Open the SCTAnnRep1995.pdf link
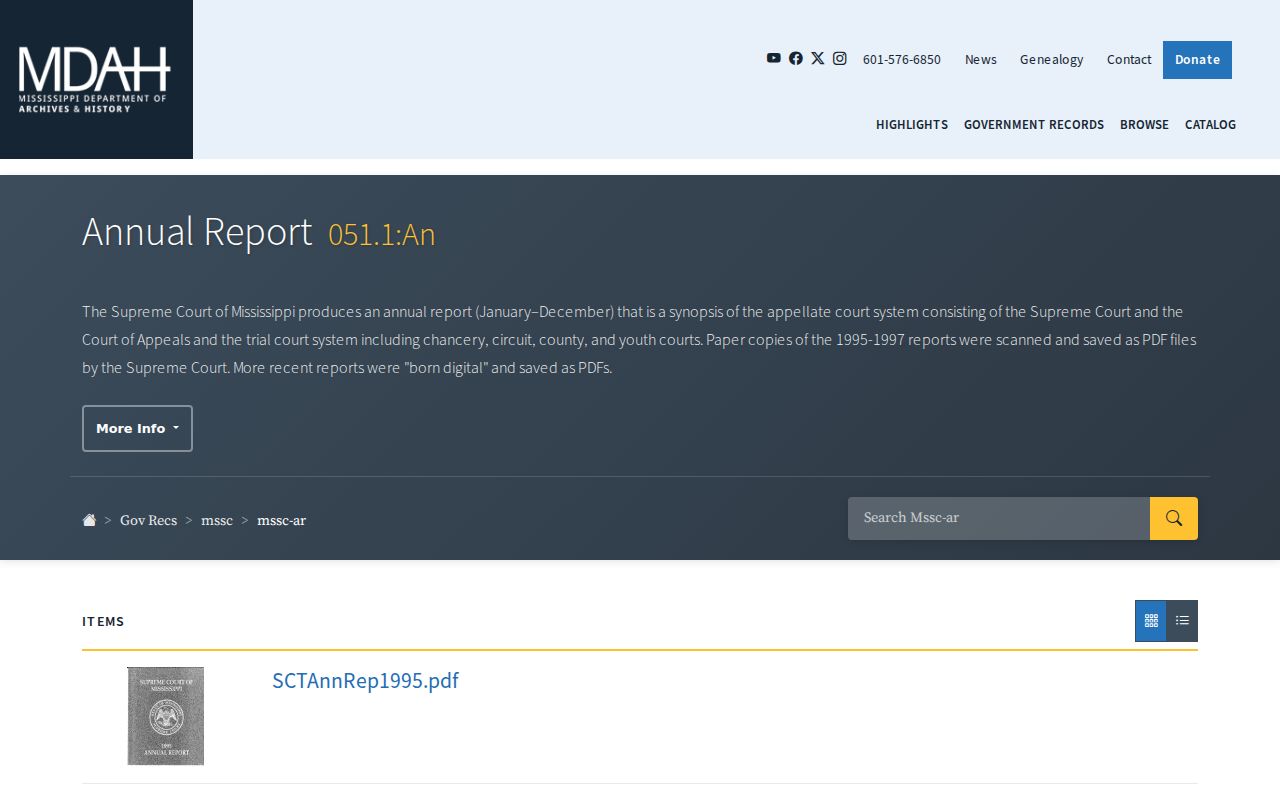Screen dimensions: 1280x800 (365, 680)
